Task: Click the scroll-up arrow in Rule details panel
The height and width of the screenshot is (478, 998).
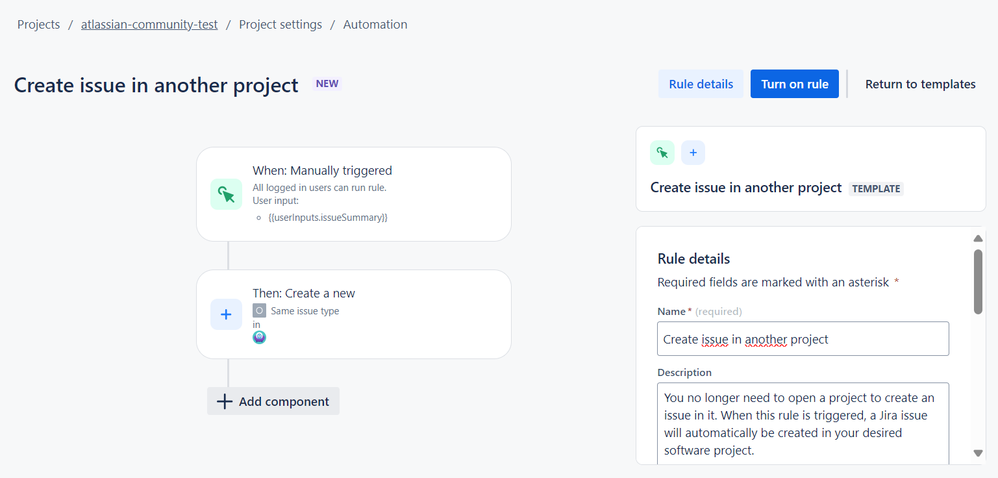Action: [978, 239]
